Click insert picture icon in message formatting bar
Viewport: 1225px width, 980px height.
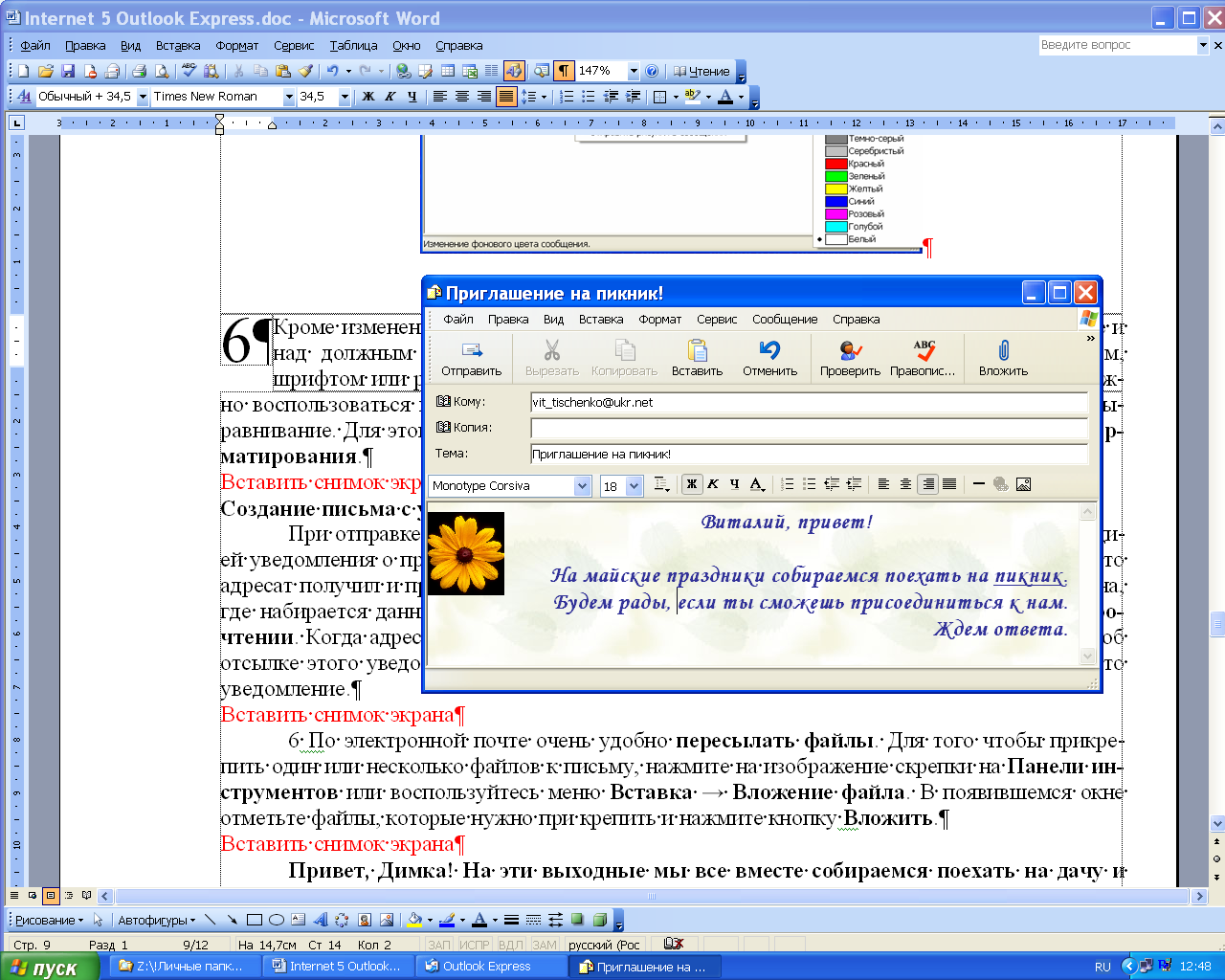click(1023, 484)
